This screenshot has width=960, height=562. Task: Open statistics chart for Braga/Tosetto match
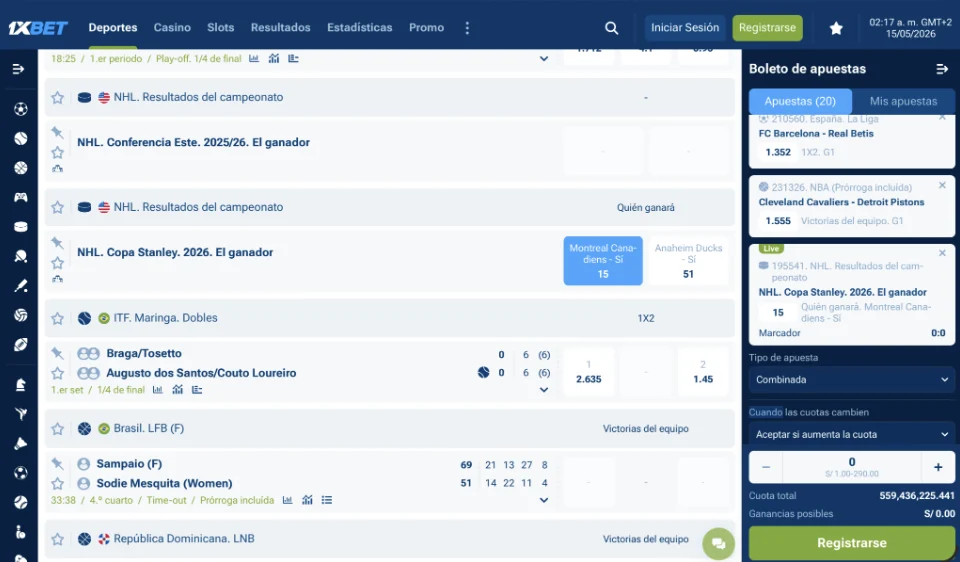158,389
